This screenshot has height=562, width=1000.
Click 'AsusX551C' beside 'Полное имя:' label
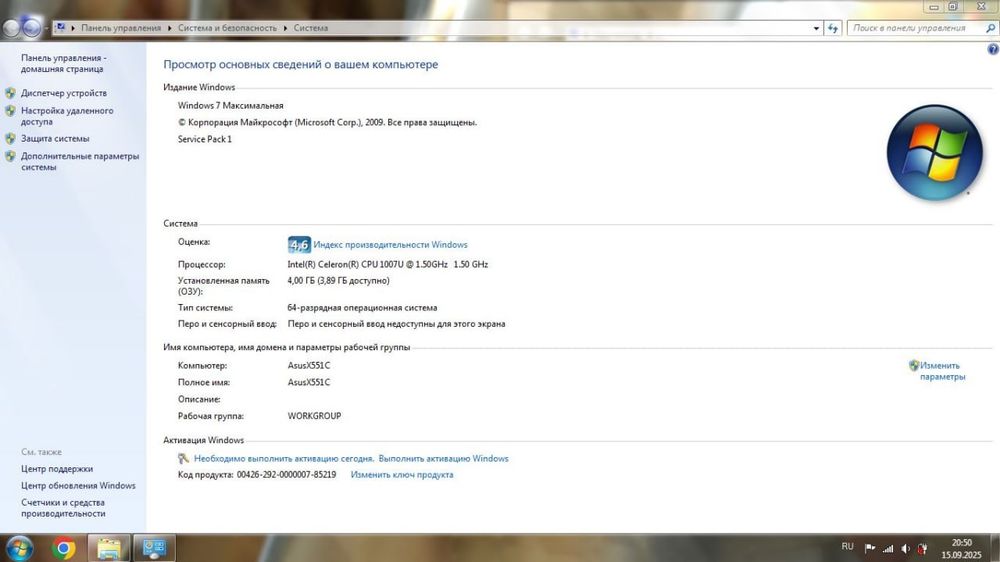(309, 382)
